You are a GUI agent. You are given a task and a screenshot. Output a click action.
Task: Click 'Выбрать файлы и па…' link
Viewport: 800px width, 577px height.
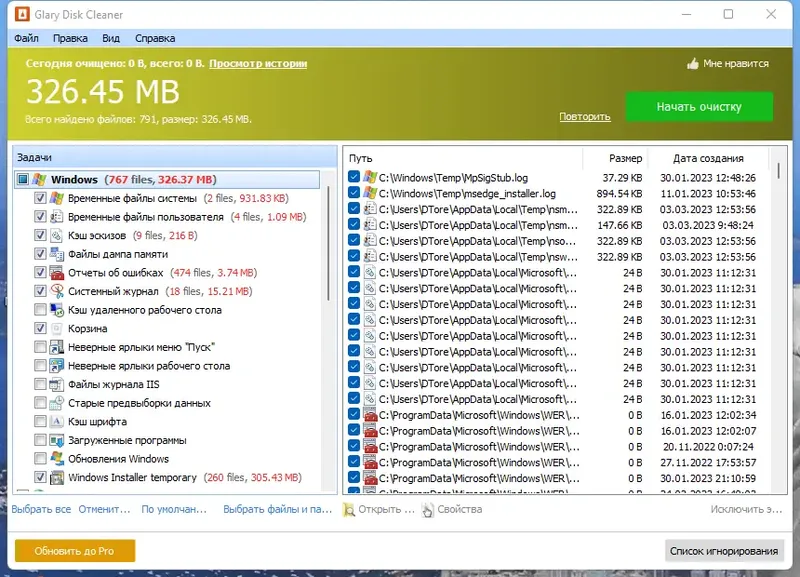[278, 509]
